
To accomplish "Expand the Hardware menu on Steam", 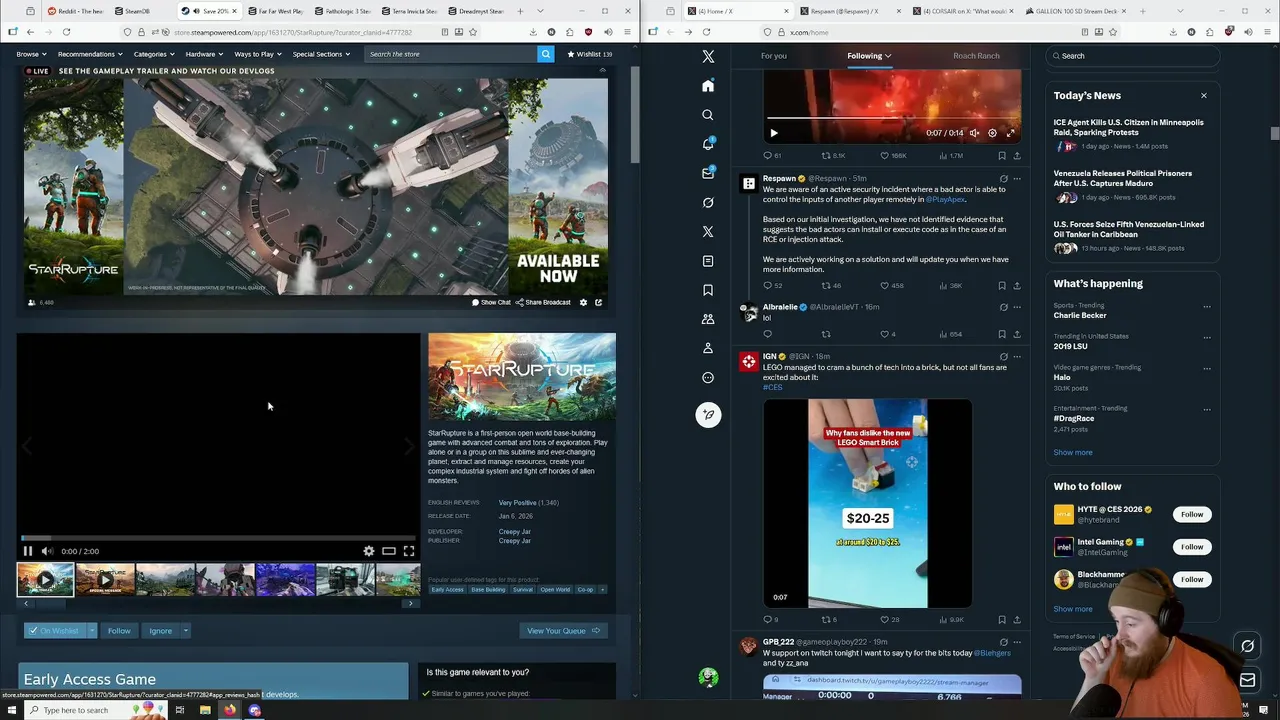I will 203,54.
